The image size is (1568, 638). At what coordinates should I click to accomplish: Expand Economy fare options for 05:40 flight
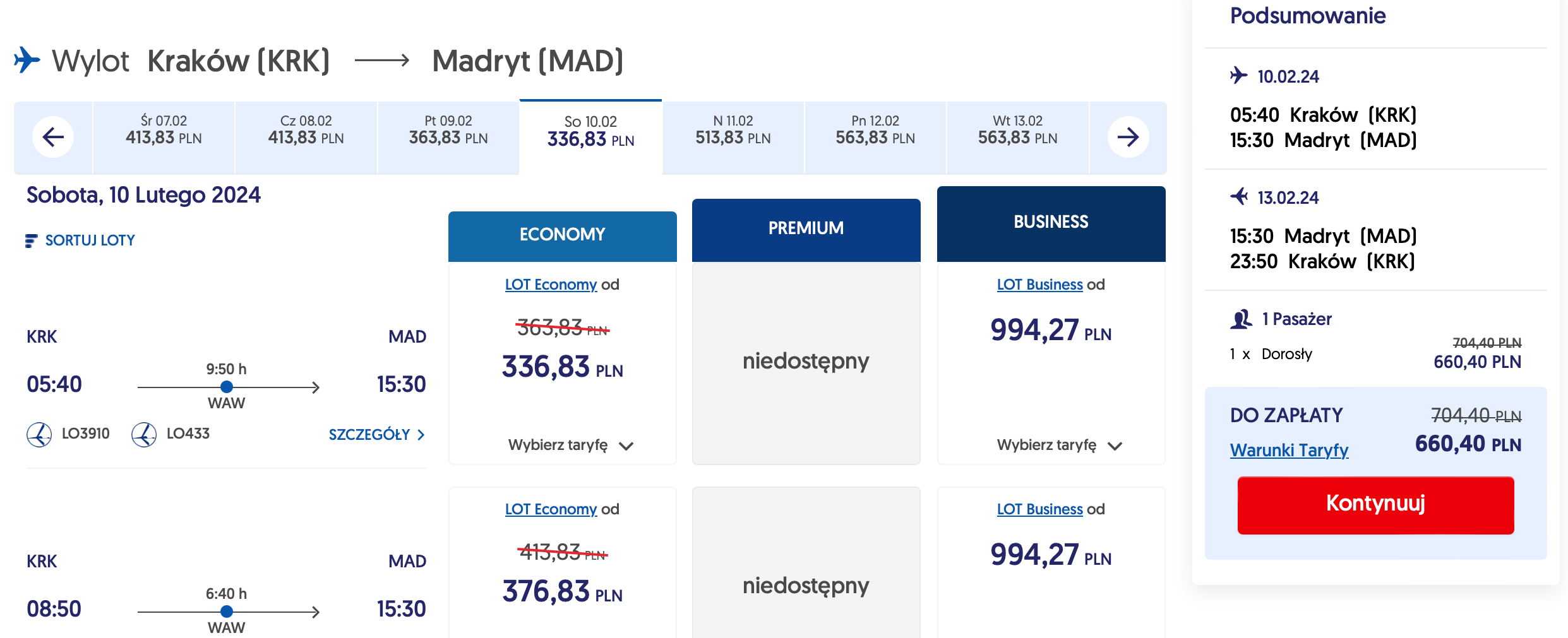tap(570, 446)
